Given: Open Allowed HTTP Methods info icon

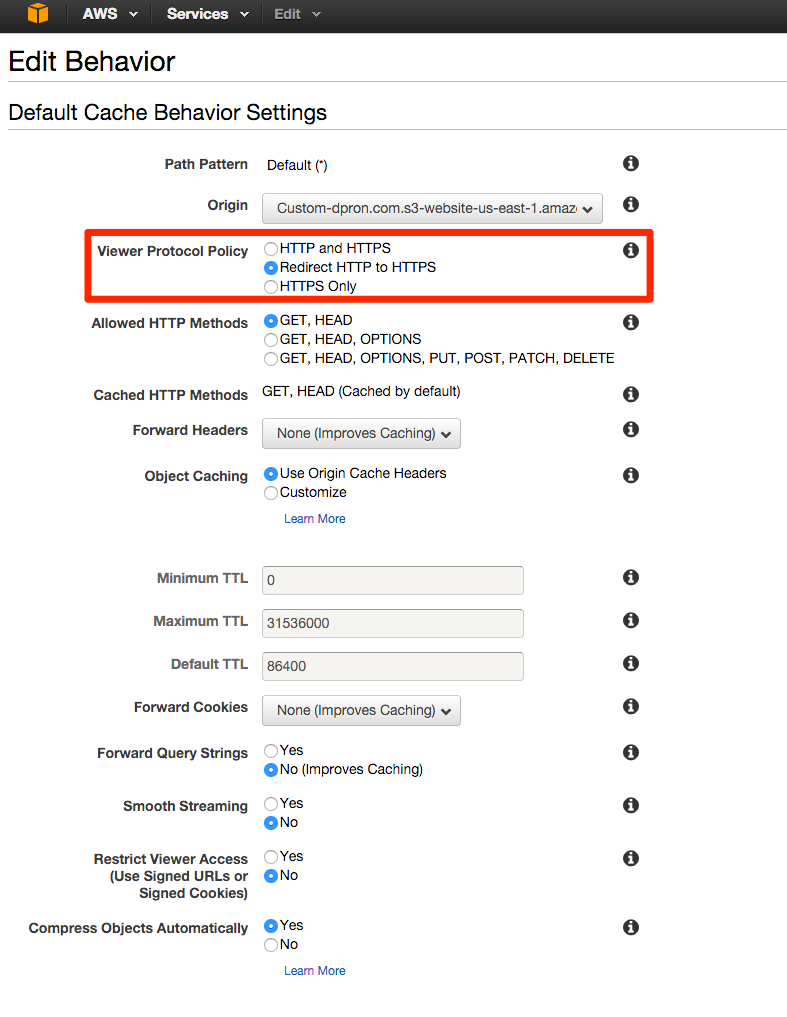Looking at the screenshot, I should [x=631, y=322].
